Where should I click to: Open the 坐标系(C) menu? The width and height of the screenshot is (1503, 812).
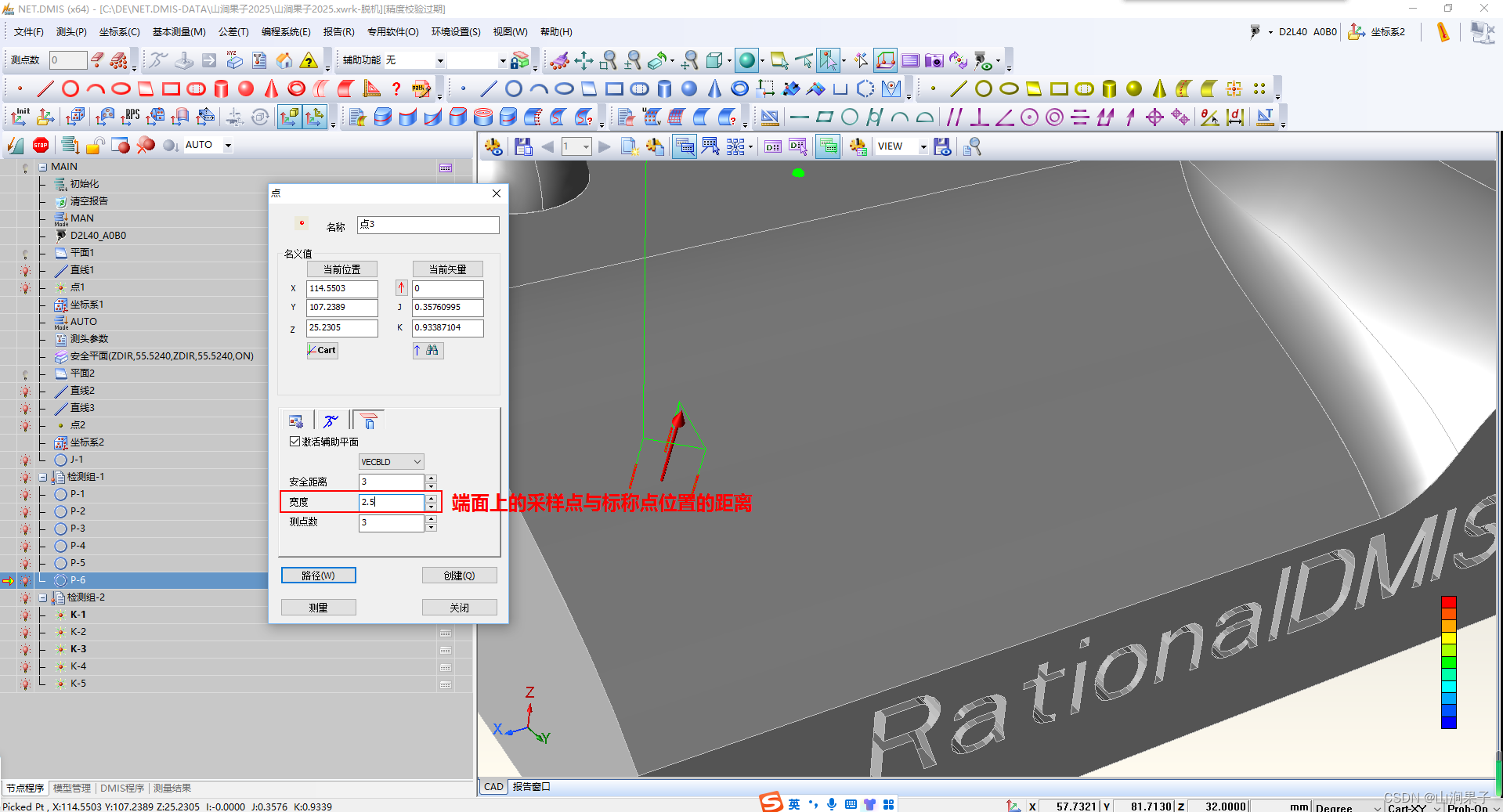pyautogui.click(x=119, y=32)
